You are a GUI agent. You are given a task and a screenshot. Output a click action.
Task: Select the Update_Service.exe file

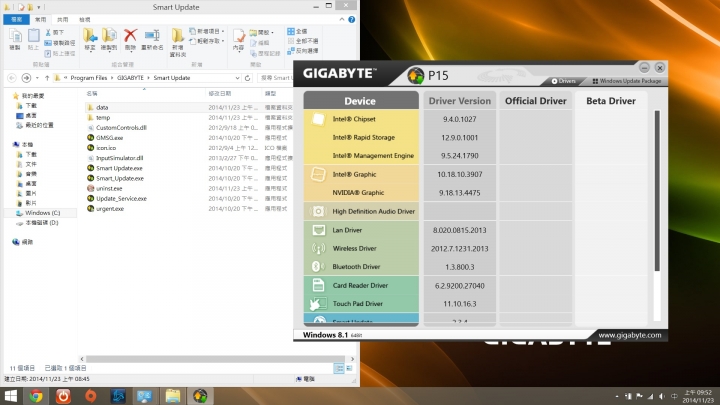(x=121, y=198)
